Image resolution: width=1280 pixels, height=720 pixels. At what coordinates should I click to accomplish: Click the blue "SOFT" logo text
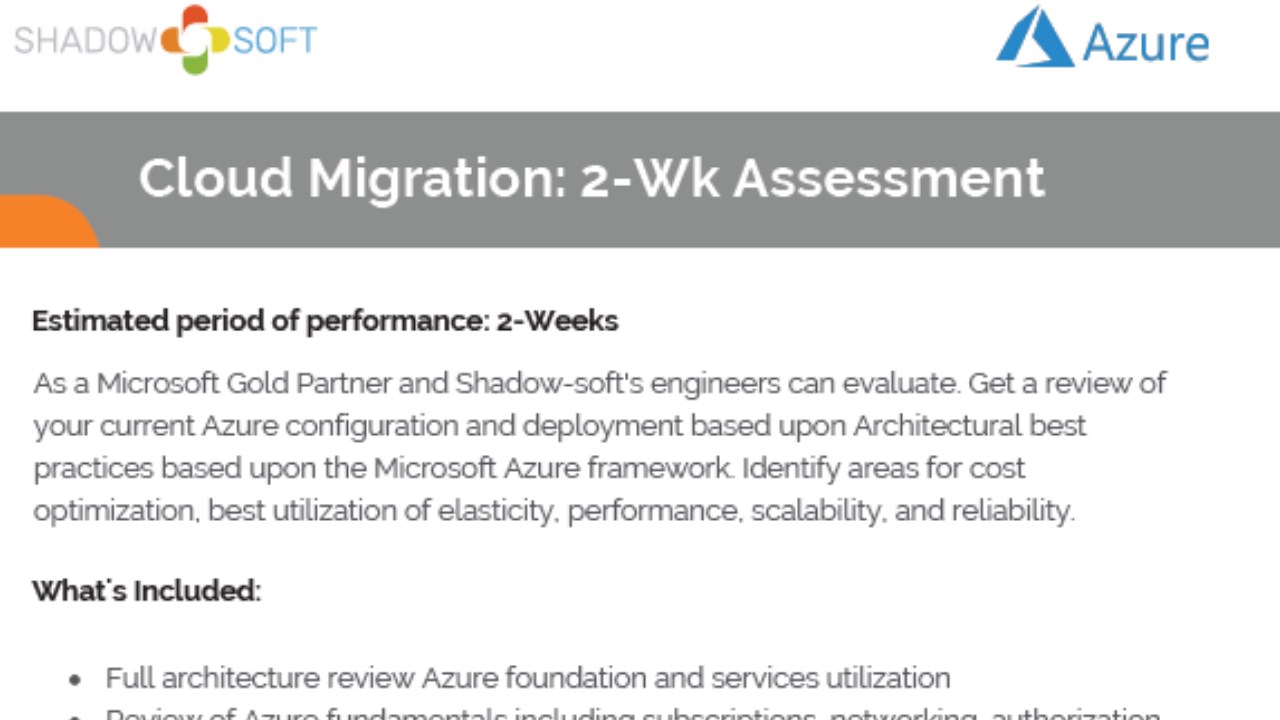tap(275, 40)
